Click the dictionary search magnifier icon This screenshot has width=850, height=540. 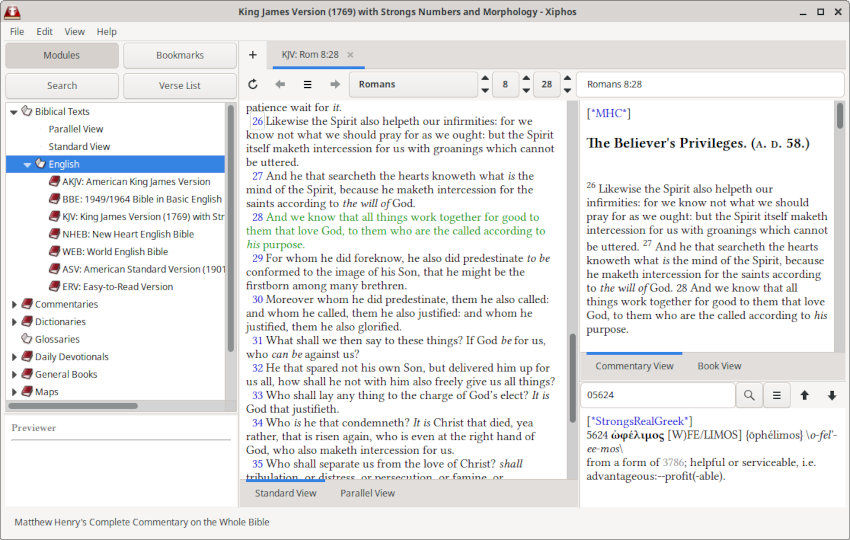coord(749,395)
